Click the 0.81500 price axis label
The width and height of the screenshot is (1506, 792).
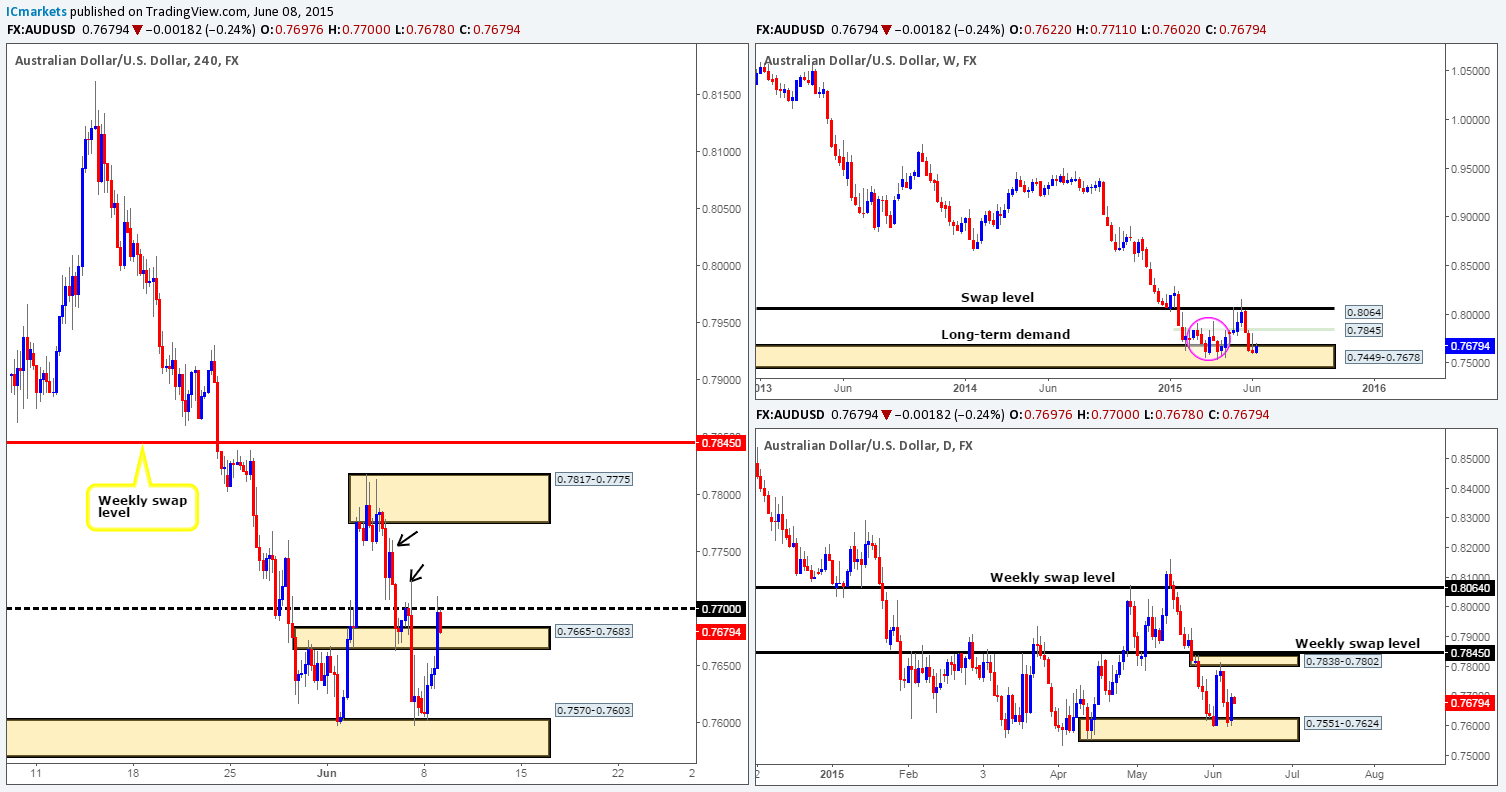(x=719, y=95)
